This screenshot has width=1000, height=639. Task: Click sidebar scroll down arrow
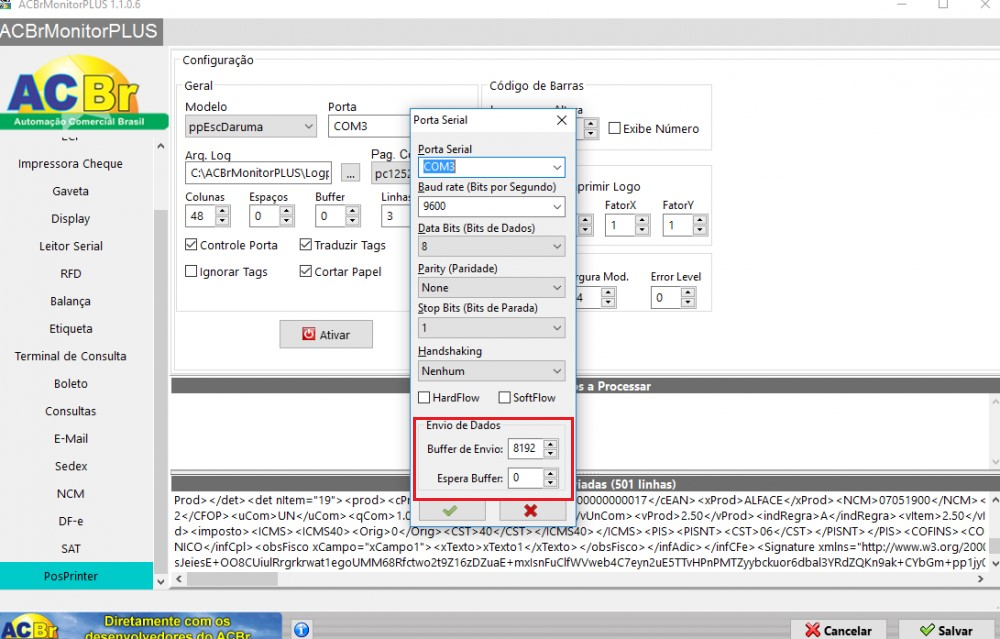[161, 581]
